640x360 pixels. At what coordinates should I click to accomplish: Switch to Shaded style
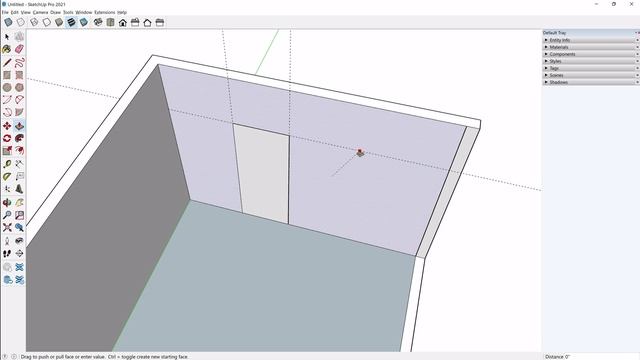pyautogui.click(x=59, y=22)
